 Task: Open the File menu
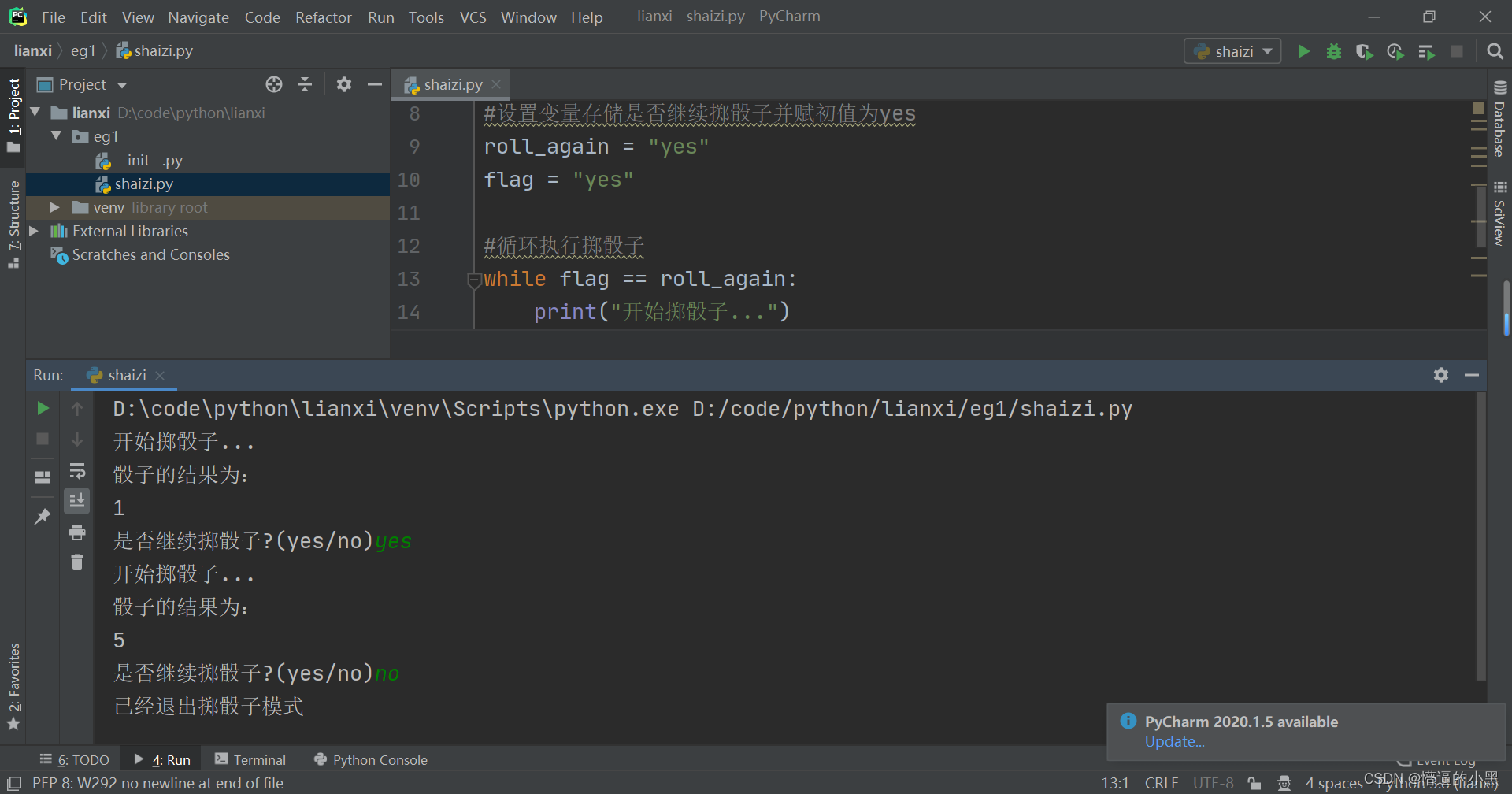(x=53, y=17)
